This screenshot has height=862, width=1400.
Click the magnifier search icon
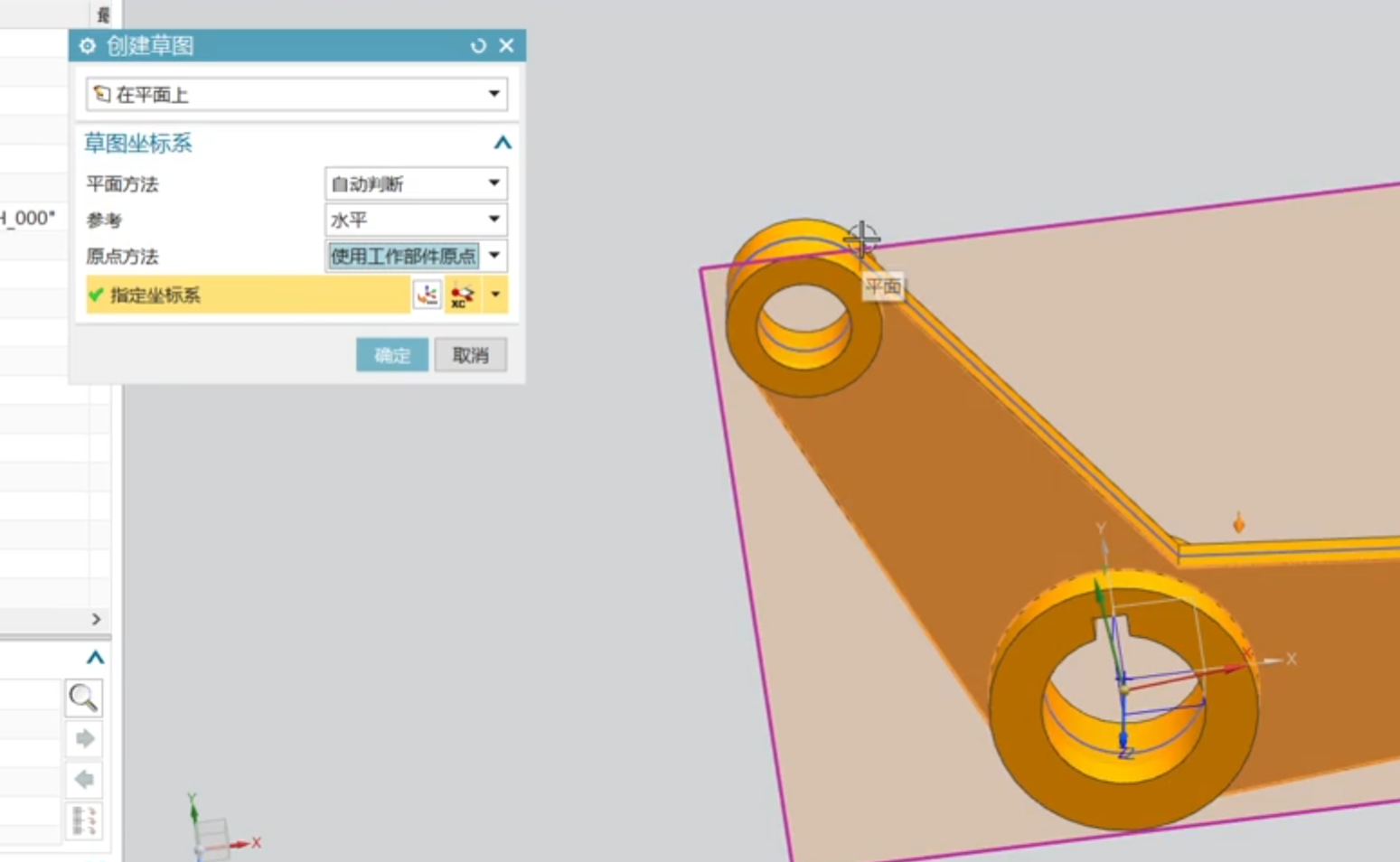(83, 697)
